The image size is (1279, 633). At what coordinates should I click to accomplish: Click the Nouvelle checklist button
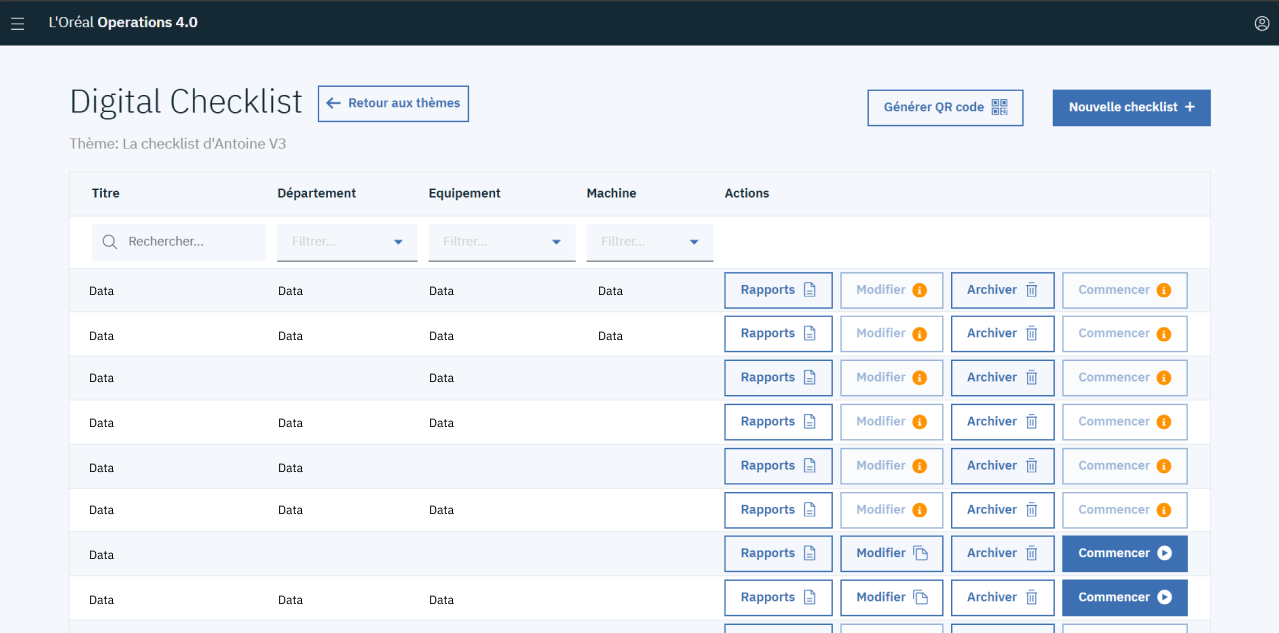(1132, 107)
